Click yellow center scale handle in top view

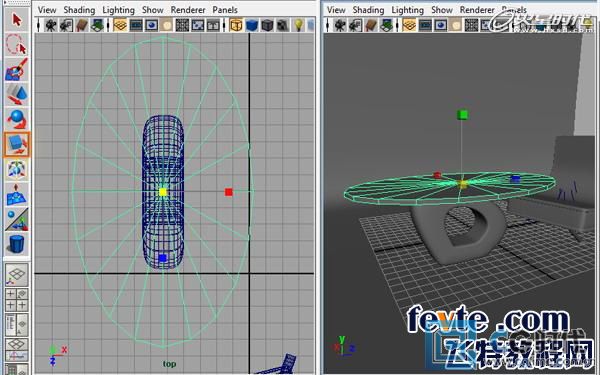163,192
